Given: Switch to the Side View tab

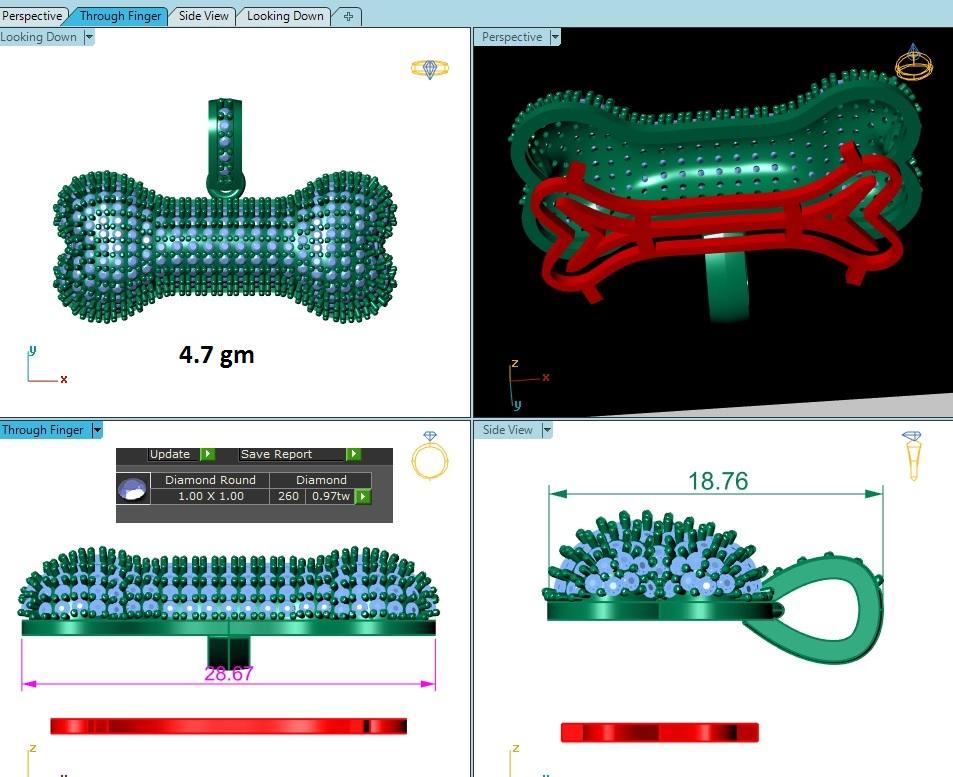Looking at the screenshot, I should pos(203,16).
